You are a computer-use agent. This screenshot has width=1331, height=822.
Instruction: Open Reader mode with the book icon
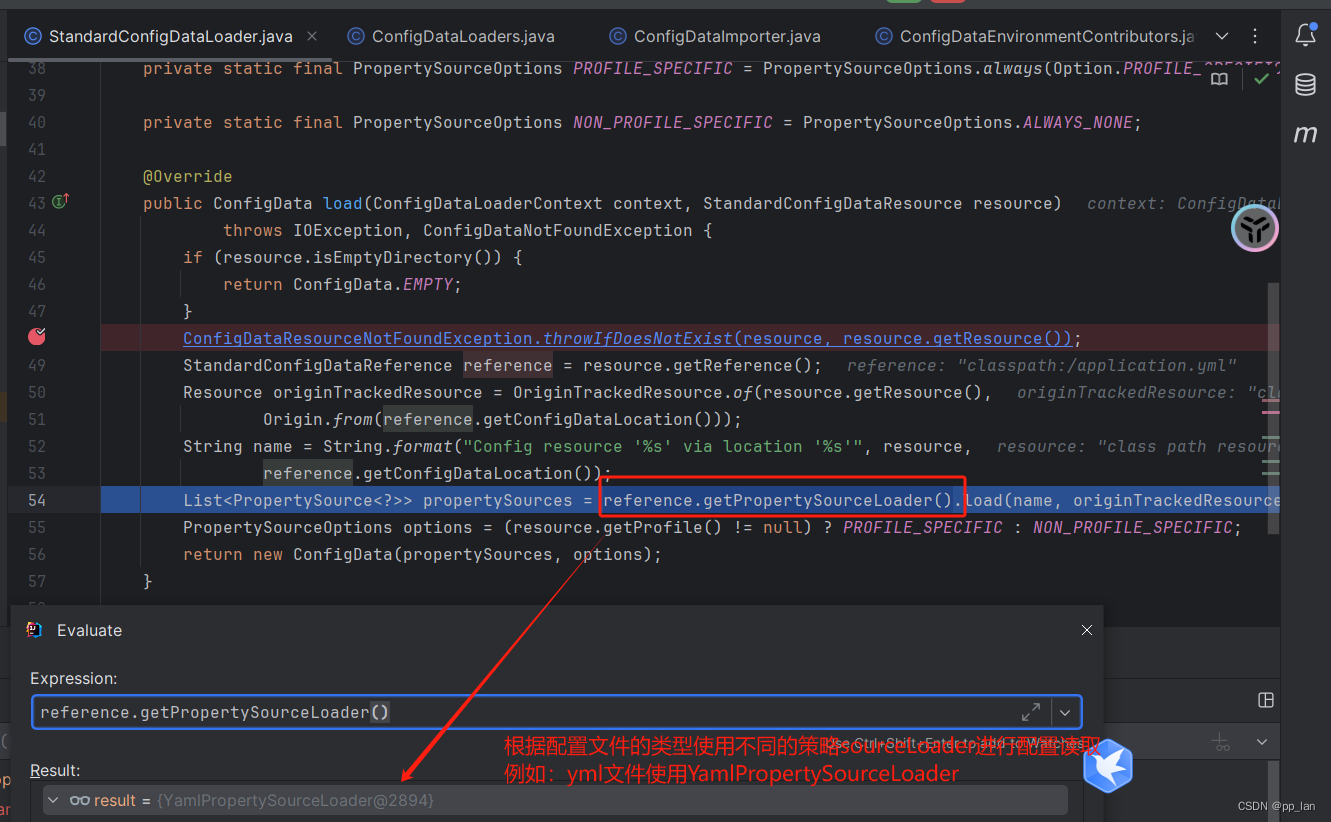click(x=1219, y=77)
